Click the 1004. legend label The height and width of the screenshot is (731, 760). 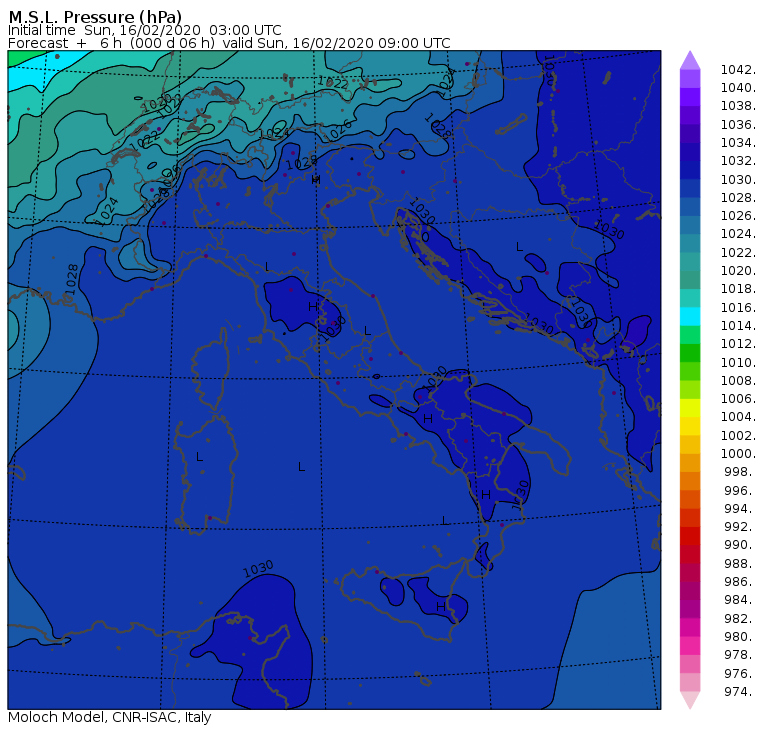point(738,417)
